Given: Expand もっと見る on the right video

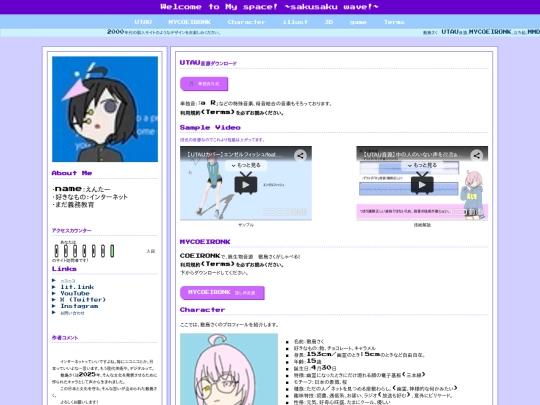Looking at the screenshot, I should 422,165.
